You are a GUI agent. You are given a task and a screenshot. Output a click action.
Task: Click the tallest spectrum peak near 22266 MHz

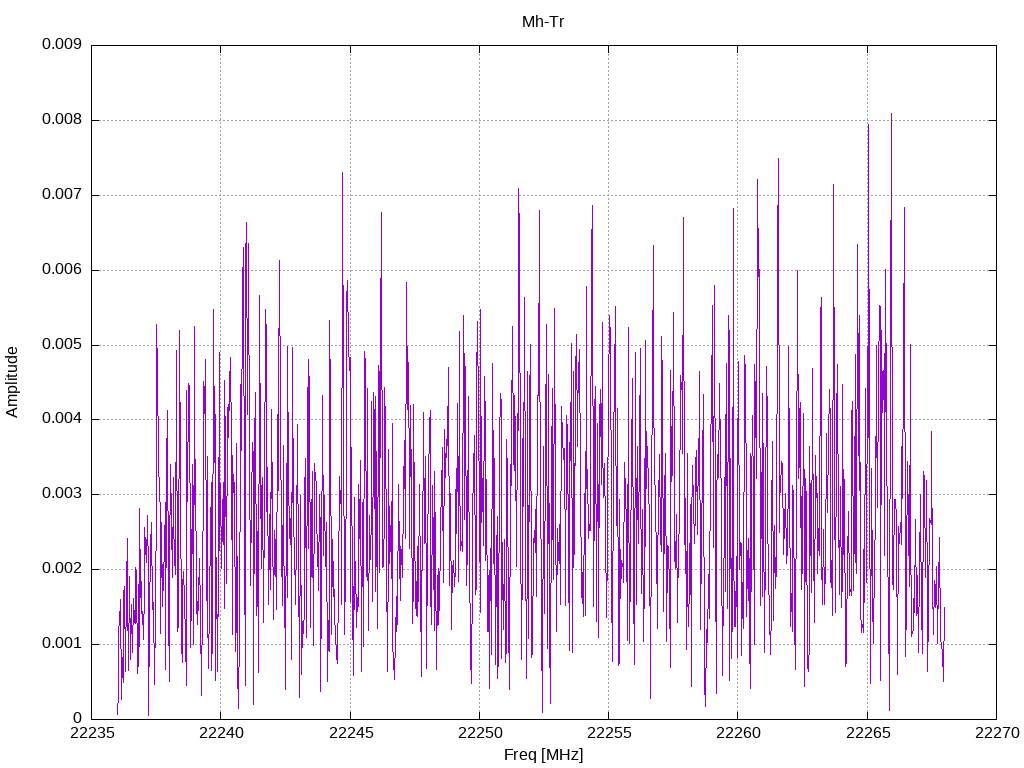pos(891,114)
